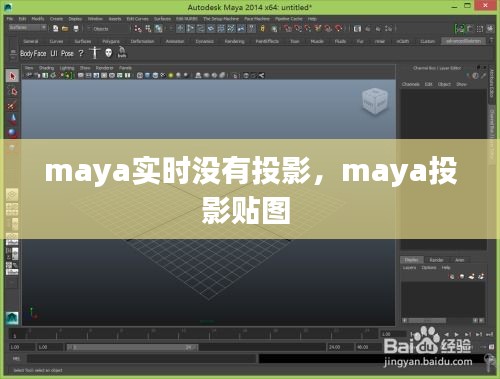The image size is (500, 379).
Task: Click the playback range slider bar
Action: pos(132,347)
